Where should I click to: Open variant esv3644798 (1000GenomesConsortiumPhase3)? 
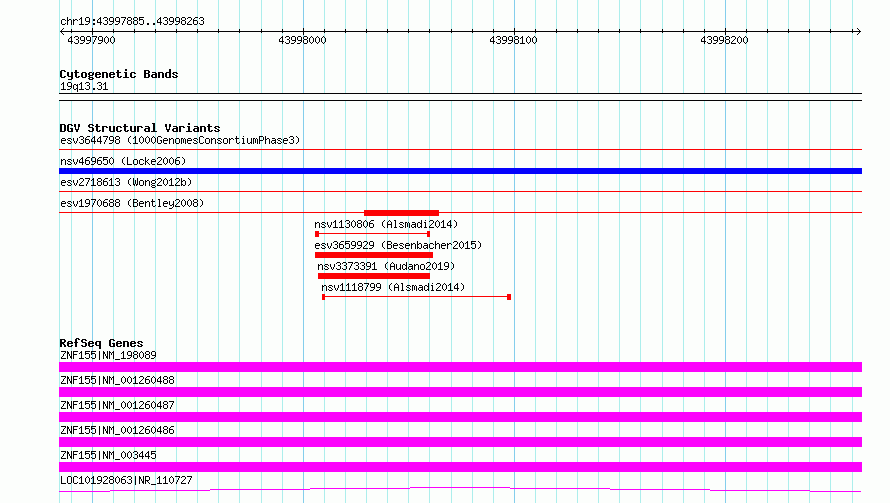[x=180, y=140]
